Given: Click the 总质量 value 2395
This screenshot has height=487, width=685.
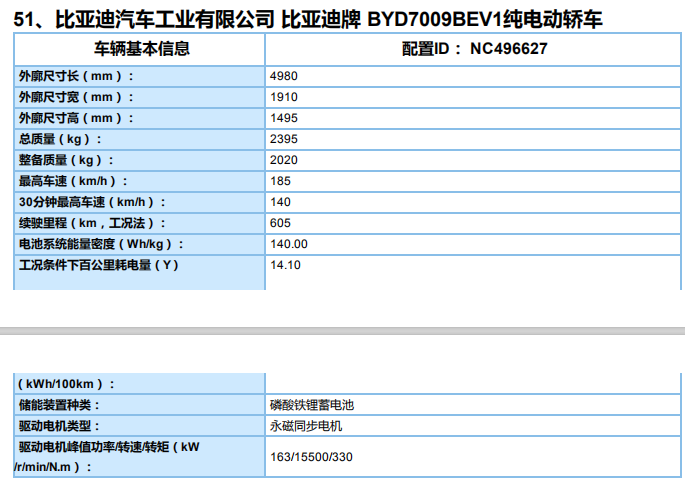Looking at the screenshot, I should tap(284, 139).
